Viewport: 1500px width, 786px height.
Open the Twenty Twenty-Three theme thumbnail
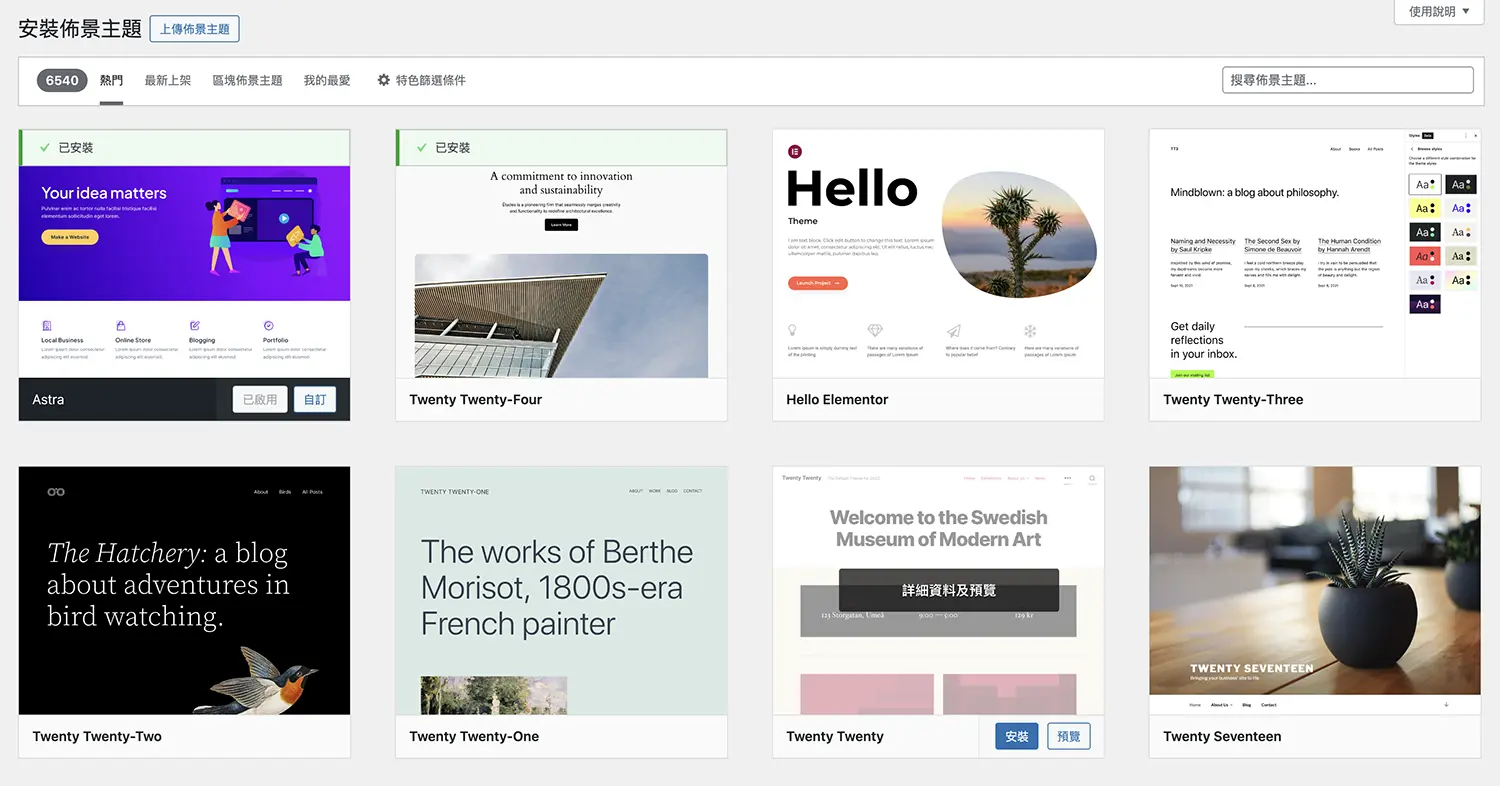tap(1315, 254)
